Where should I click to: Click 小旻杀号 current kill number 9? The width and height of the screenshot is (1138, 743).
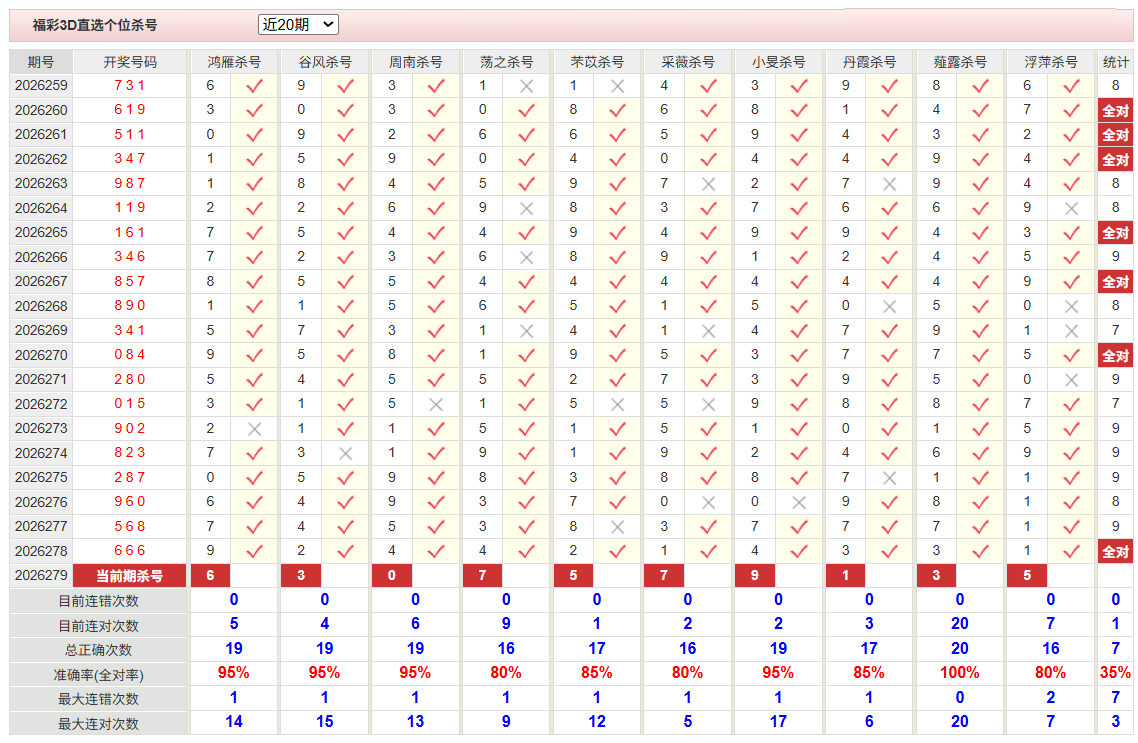(755, 576)
